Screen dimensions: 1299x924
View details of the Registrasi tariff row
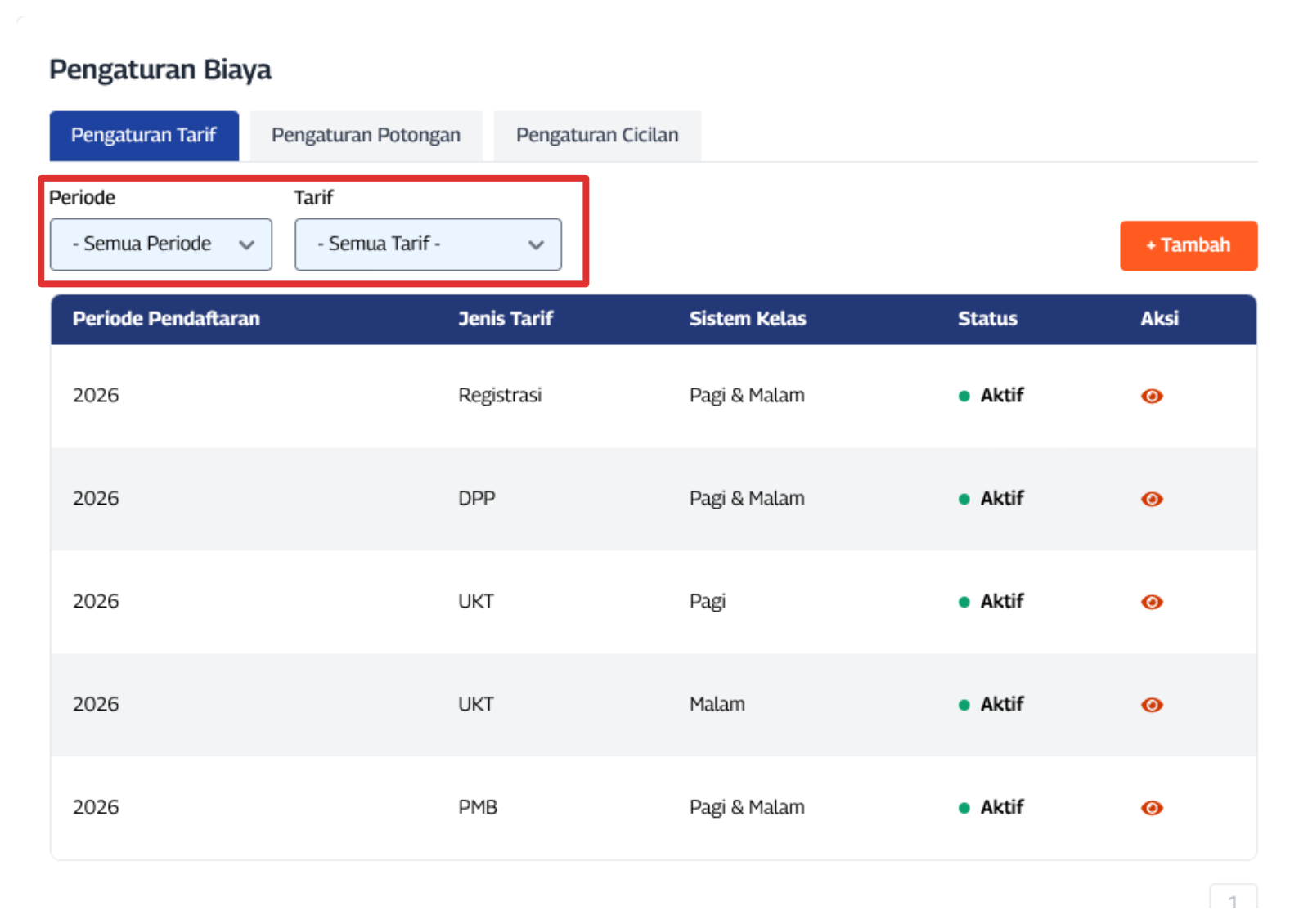coord(1151,397)
